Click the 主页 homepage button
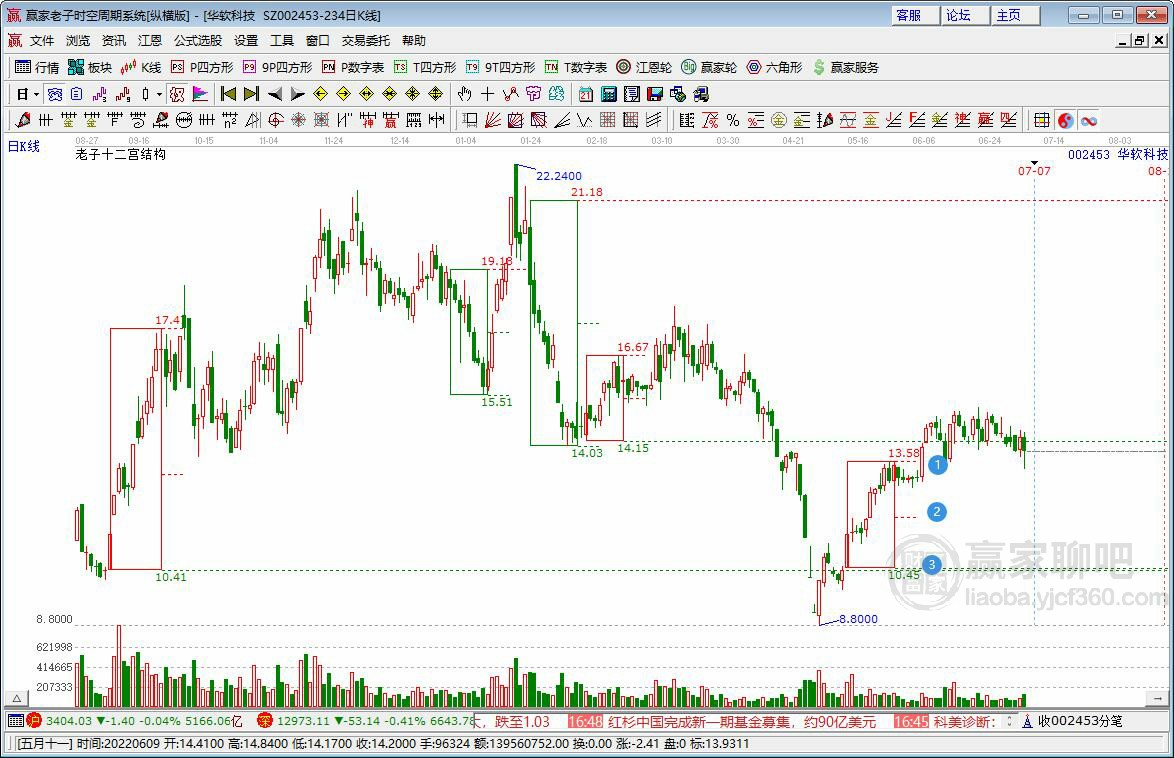The width and height of the screenshot is (1174, 758). [x=1015, y=15]
